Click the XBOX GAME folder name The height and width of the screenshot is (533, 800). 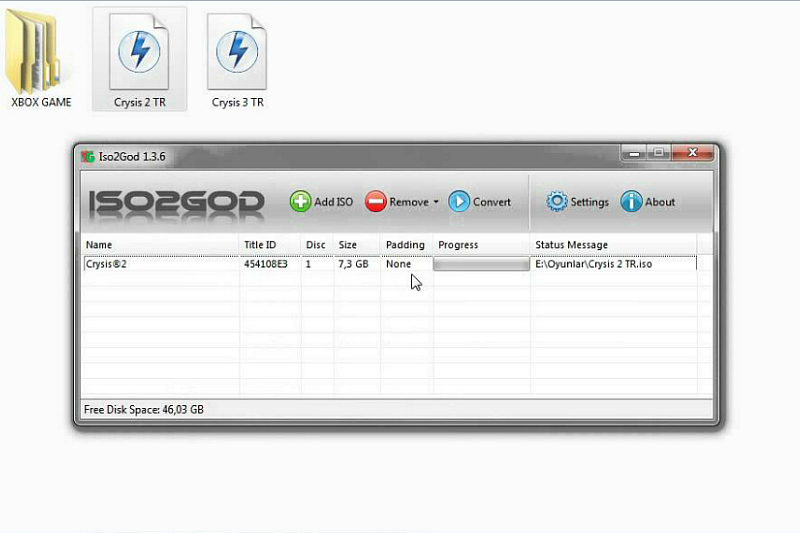point(41,102)
